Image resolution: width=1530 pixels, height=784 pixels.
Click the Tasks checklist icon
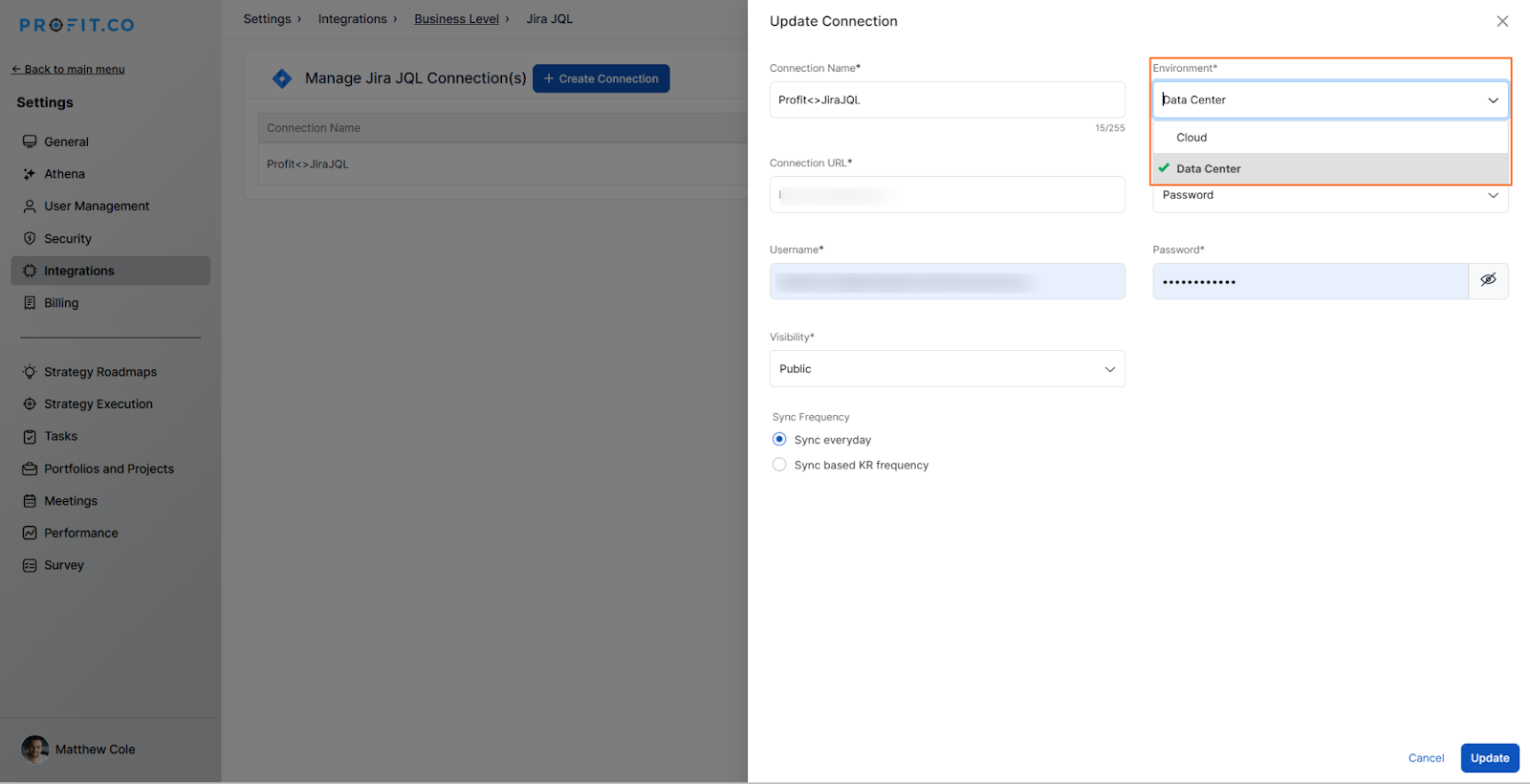30,436
